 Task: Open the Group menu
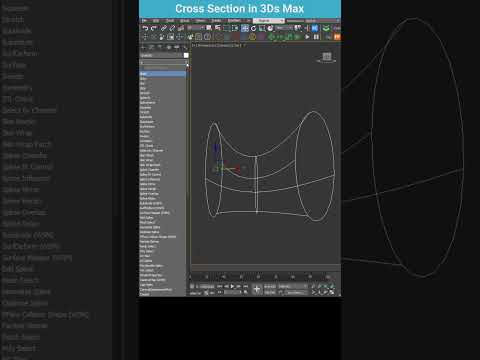[x=184, y=21]
